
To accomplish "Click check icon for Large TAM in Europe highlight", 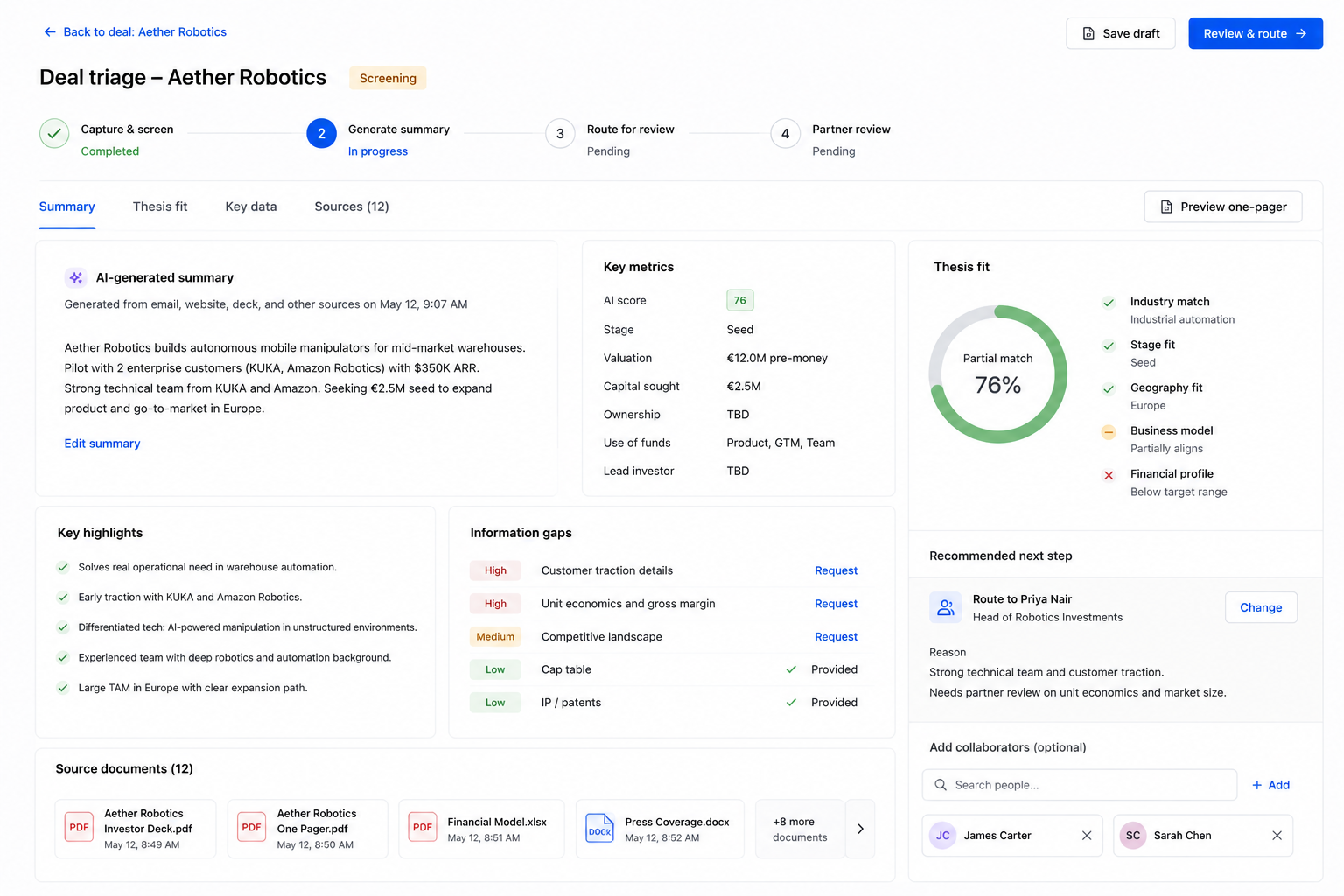I will tap(63, 688).
